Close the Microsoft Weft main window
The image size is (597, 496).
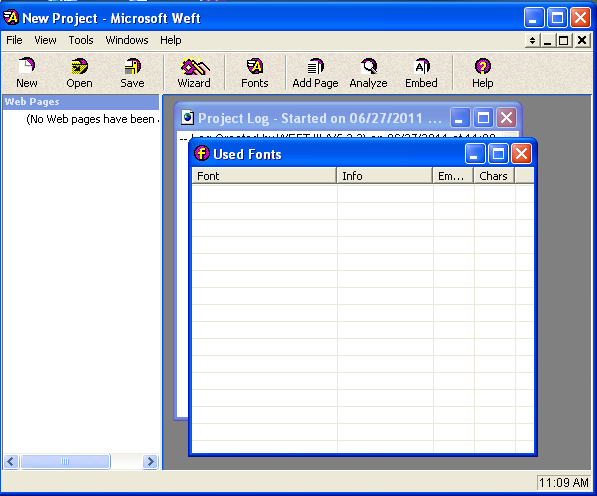pos(580,18)
